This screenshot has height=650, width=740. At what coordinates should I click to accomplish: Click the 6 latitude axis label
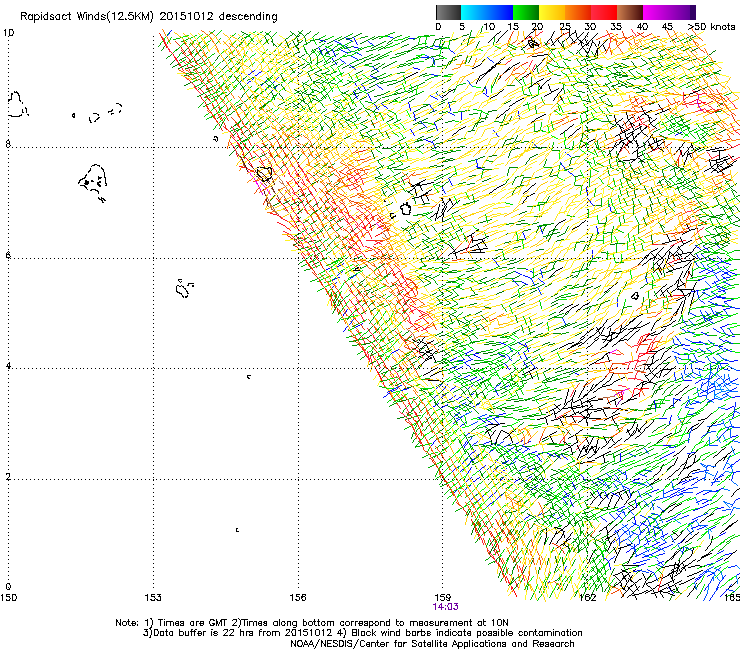(8, 255)
